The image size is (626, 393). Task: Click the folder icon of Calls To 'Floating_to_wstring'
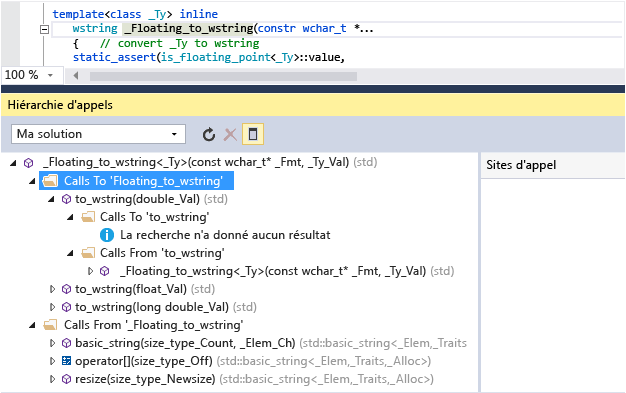[50, 181]
